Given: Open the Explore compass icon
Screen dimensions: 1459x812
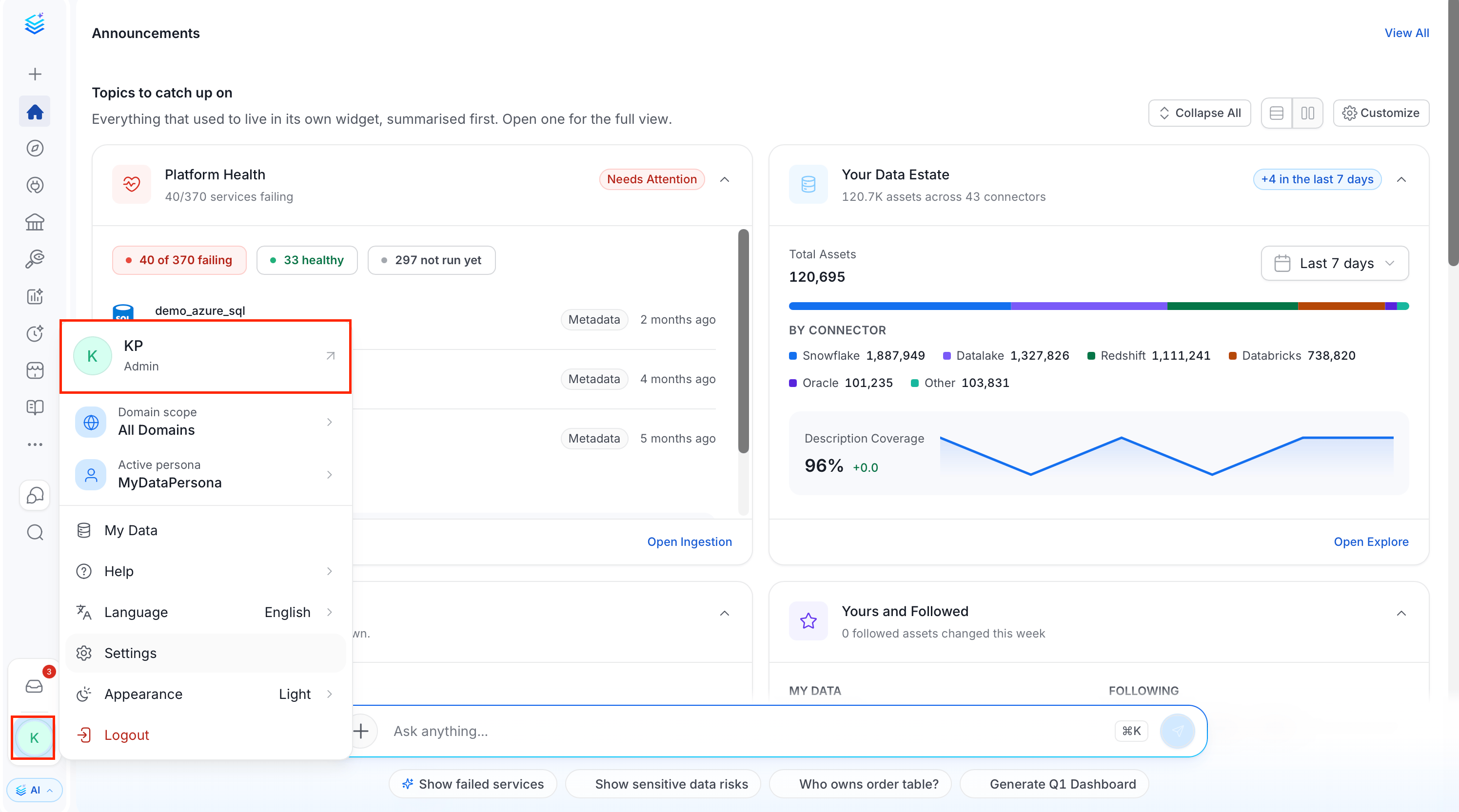Looking at the screenshot, I should point(35,148).
